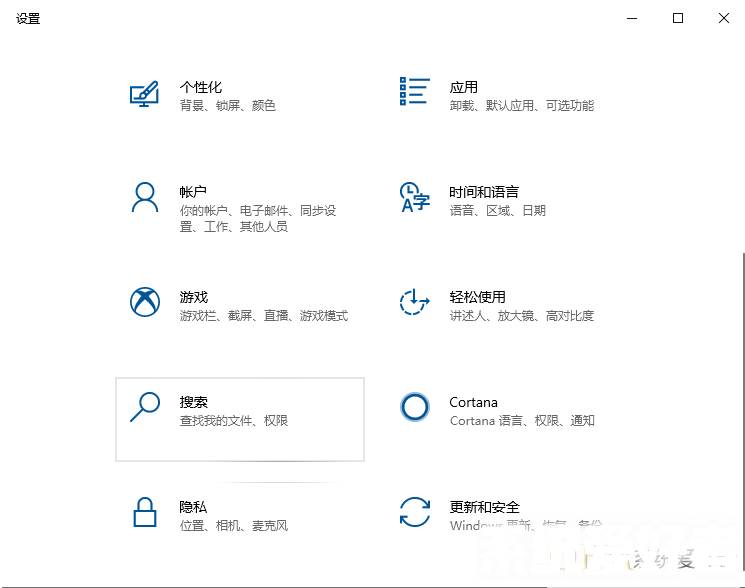Click the 游戏栏、截屏、直播 description text
Screen dimensions: 745x588
264,316
